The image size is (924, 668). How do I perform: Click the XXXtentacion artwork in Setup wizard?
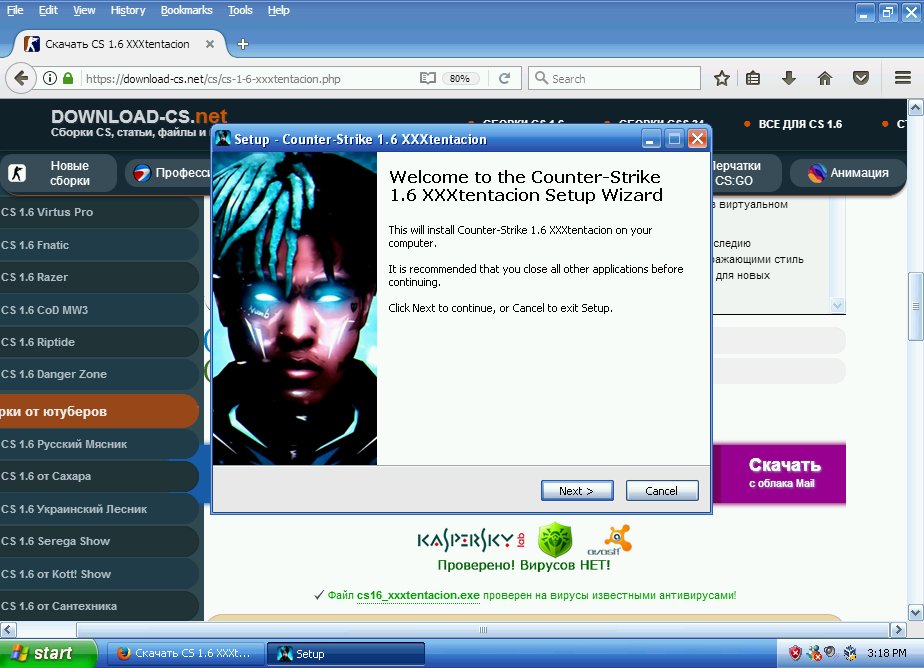click(x=295, y=308)
